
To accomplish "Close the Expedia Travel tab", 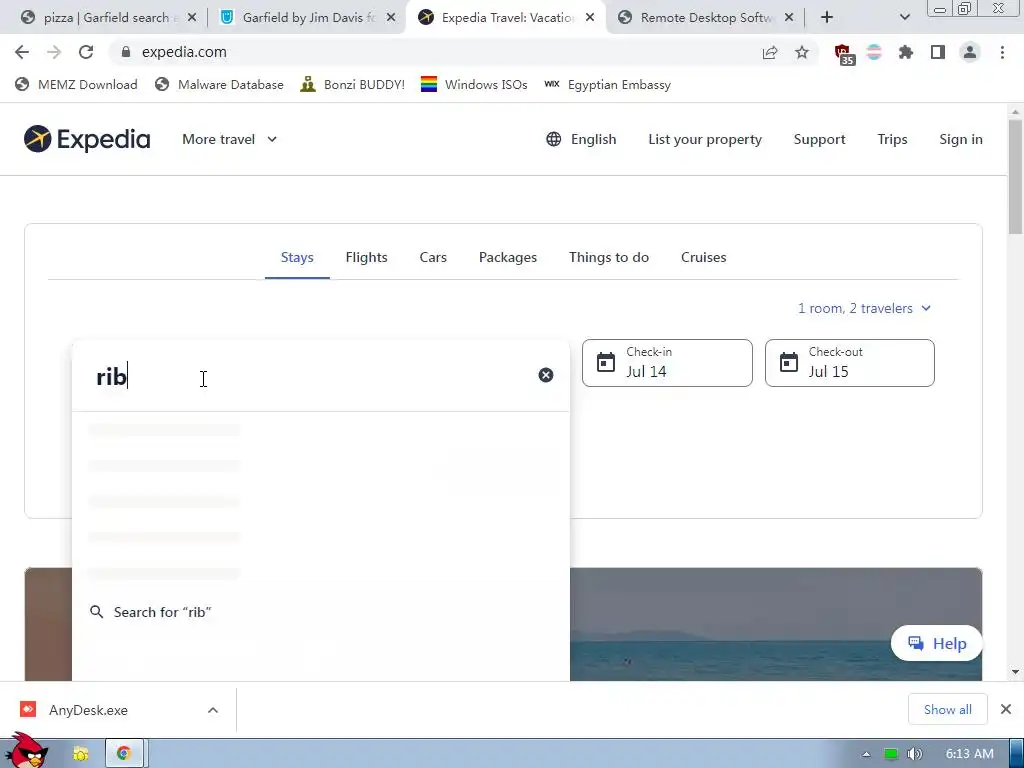I will pyautogui.click(x=590, y=18).
